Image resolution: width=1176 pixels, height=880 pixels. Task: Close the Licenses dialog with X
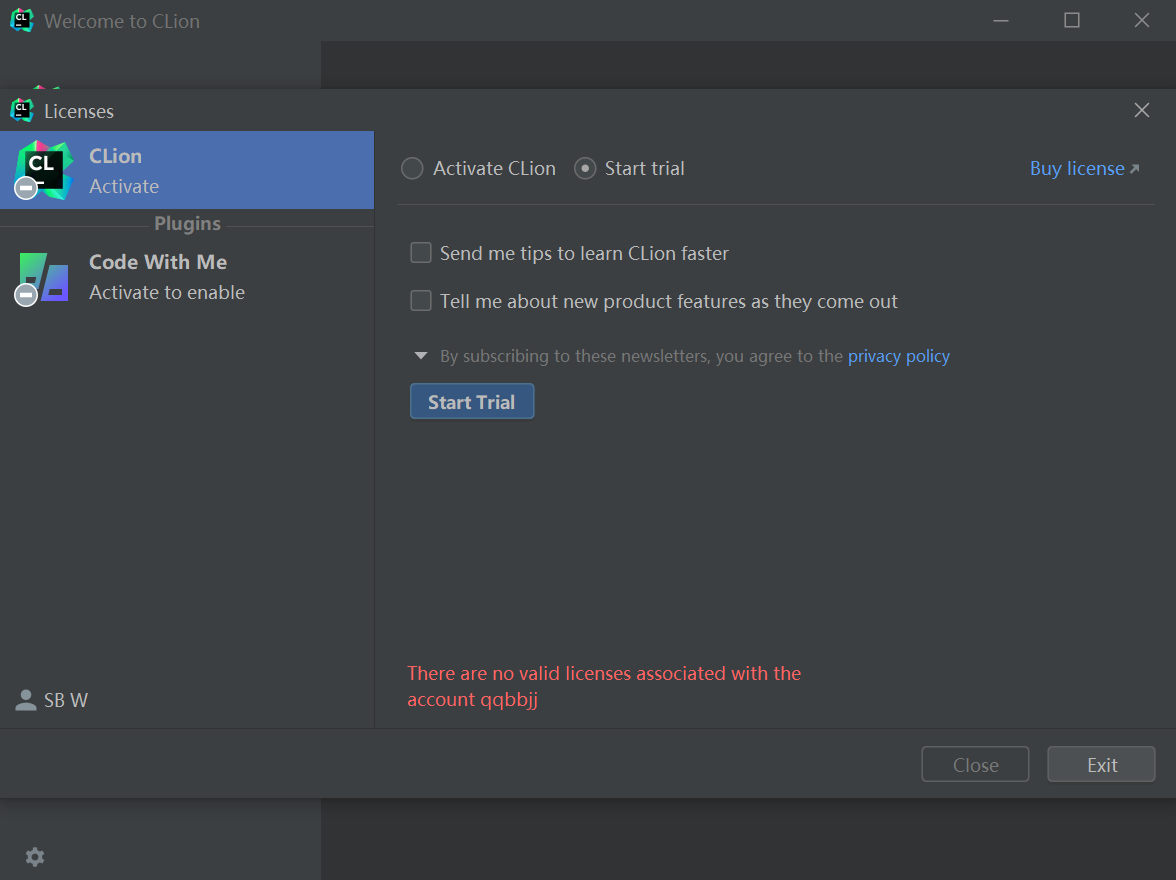1142,110
